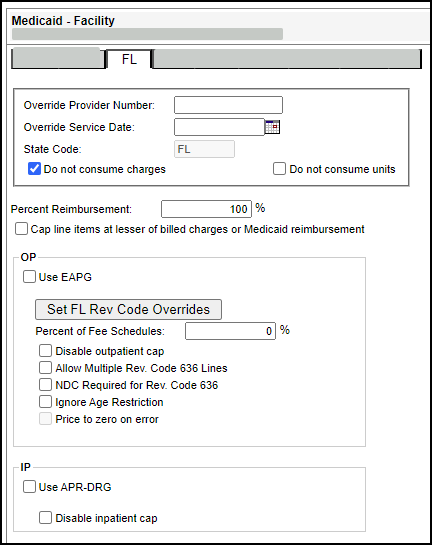Image resolution: width=432 pixels, height=545 pixels.
Task: Check Disable outpatient cap
Action: click(x=45, y=351)
